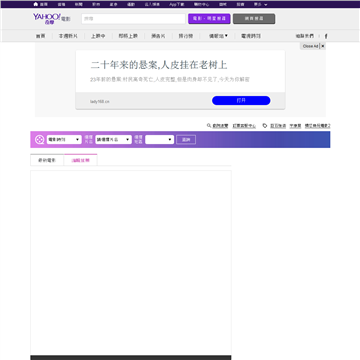
Task: Open the Facebook follow icon
Action: (x=326, y=36)
